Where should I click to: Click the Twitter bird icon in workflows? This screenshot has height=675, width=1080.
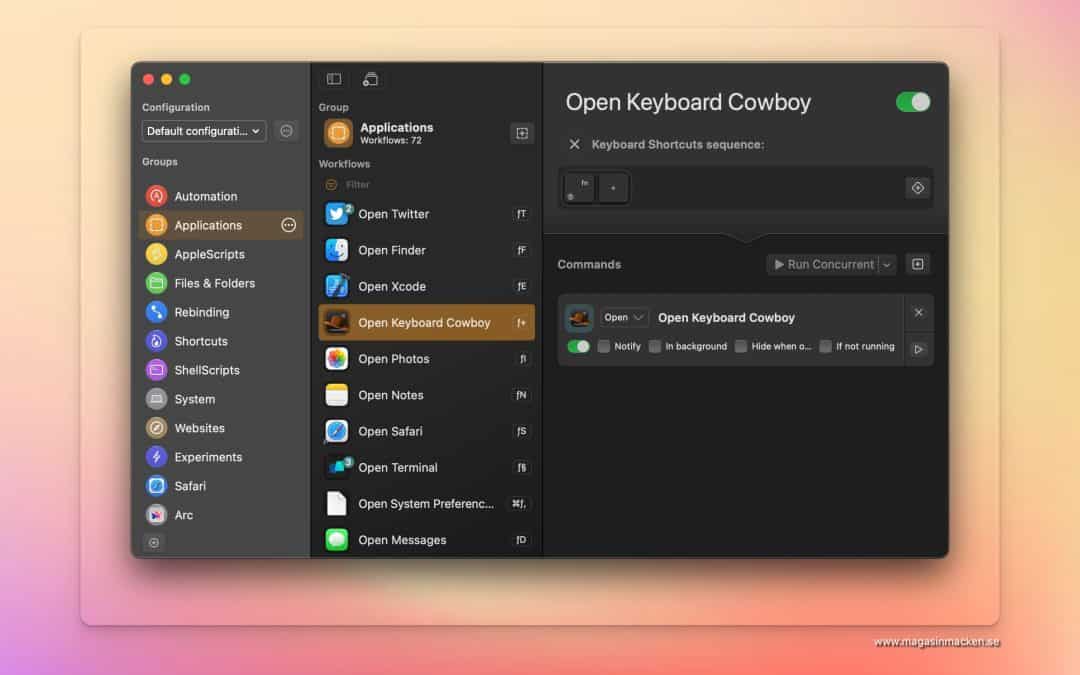pyautogui.click(x=337, y=214)
